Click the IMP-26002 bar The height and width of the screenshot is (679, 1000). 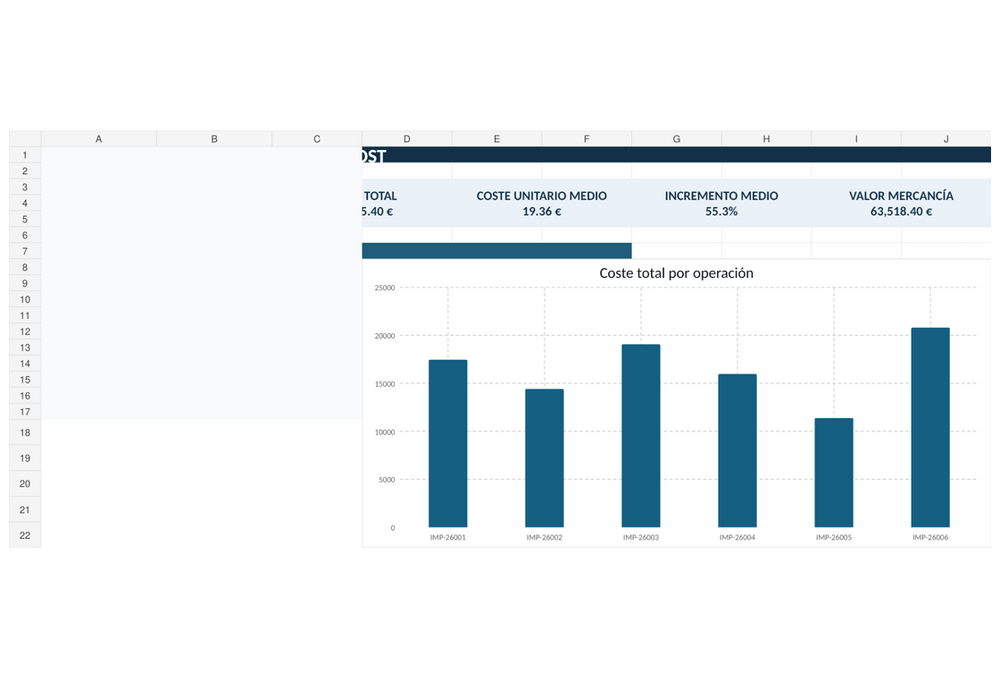[x=544, y=458]
